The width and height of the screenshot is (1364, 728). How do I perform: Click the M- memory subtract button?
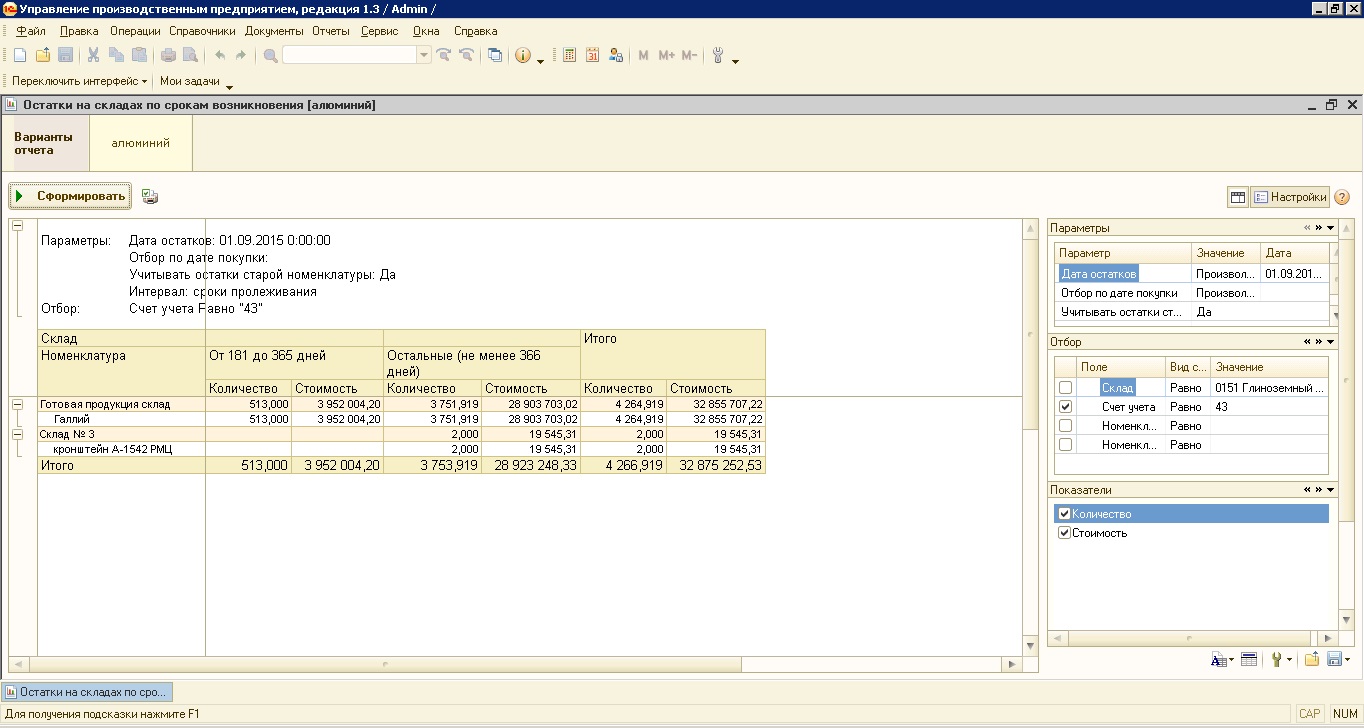(689, 56)
